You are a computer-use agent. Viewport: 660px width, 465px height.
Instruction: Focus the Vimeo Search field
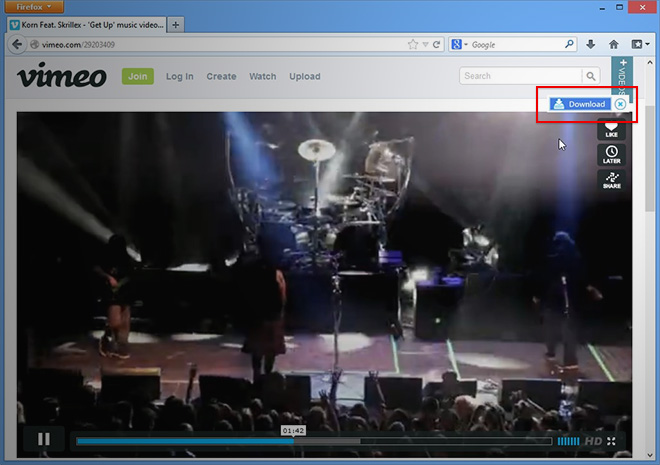tap(521, 76)
